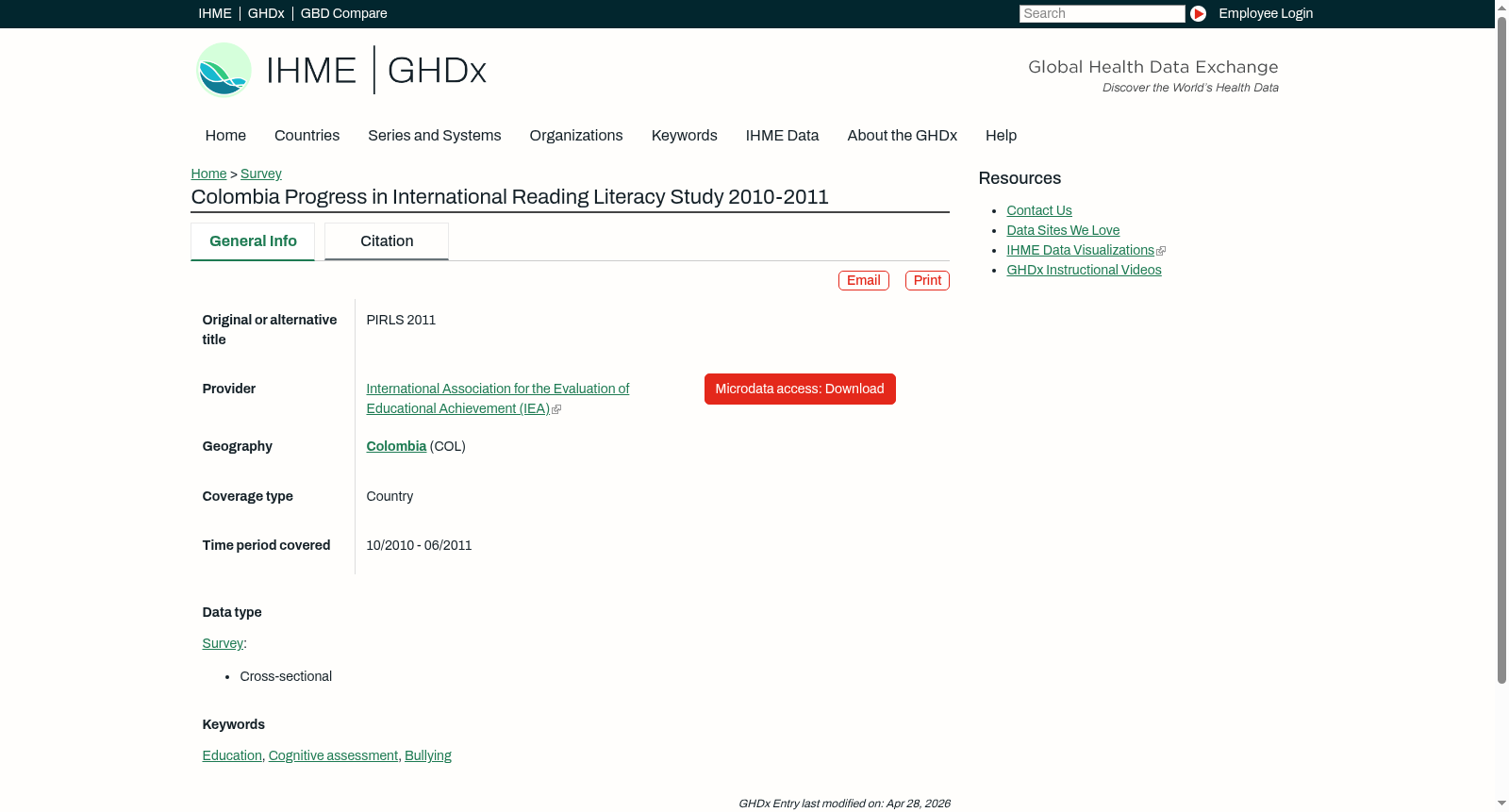Open the Survey data type link
The width and height of the screenshot is (1509, 812).
(223, 643)
